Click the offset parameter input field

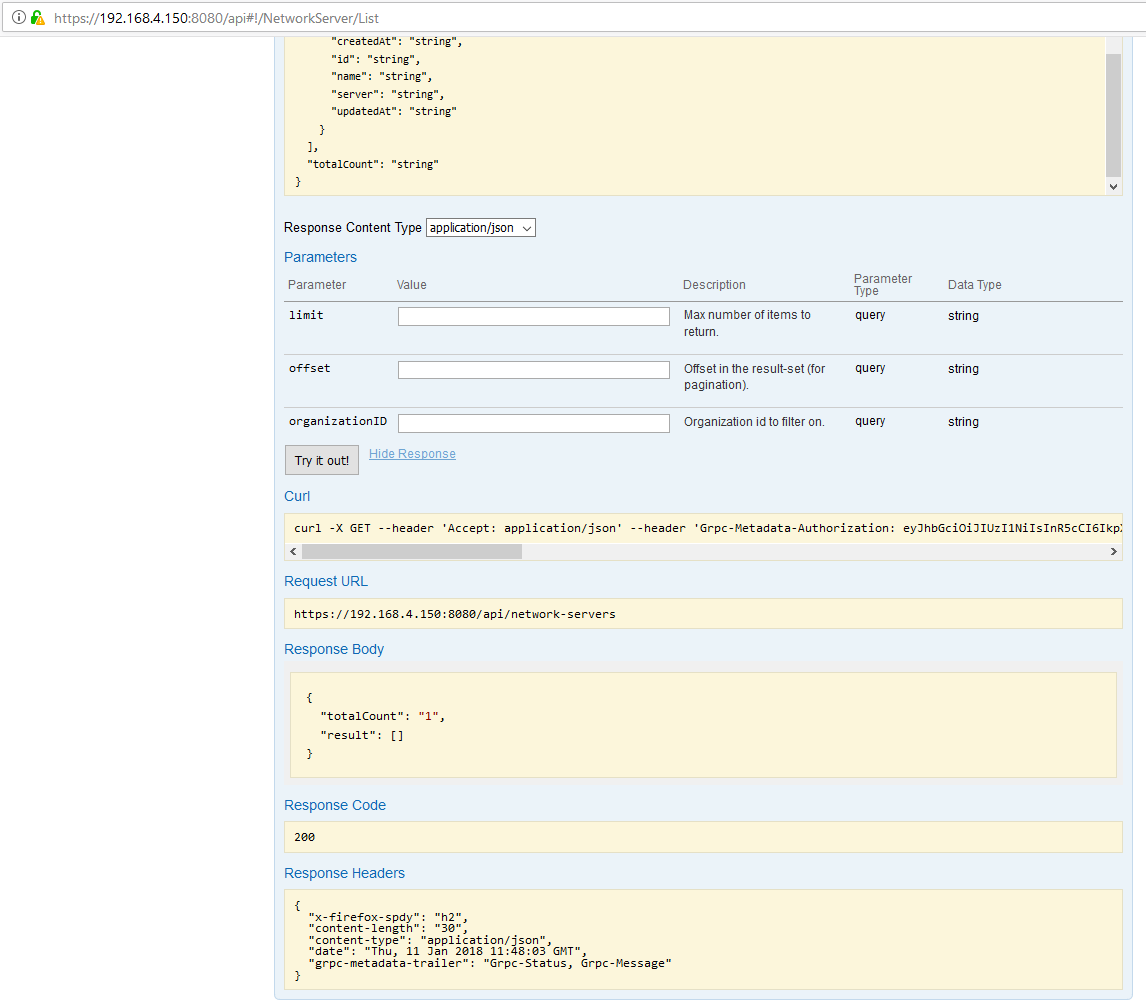tap(534, 370)
